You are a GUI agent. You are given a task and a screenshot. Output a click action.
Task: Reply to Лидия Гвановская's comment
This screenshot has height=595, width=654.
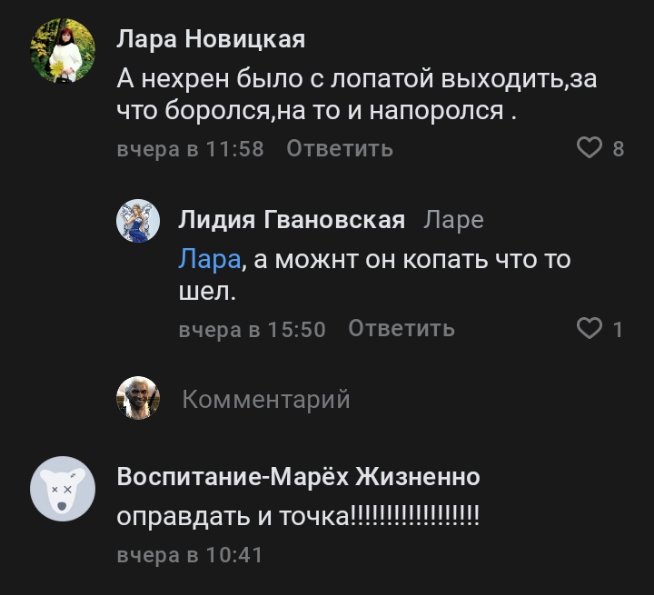[x=401, y=328]
